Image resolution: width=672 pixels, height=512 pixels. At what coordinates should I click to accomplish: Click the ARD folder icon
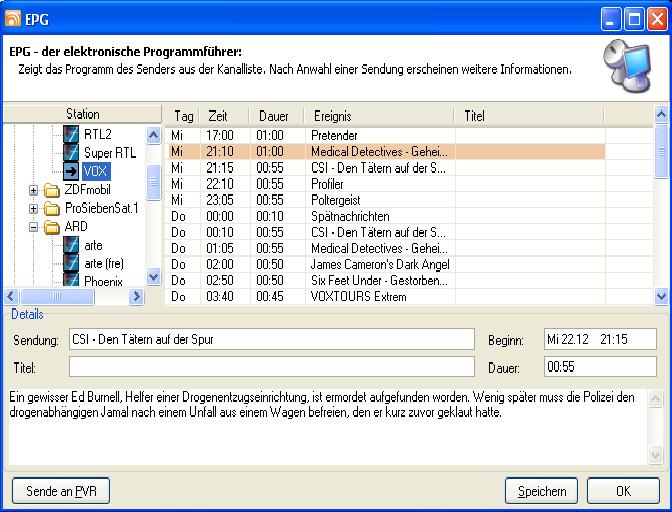(52, 227)
